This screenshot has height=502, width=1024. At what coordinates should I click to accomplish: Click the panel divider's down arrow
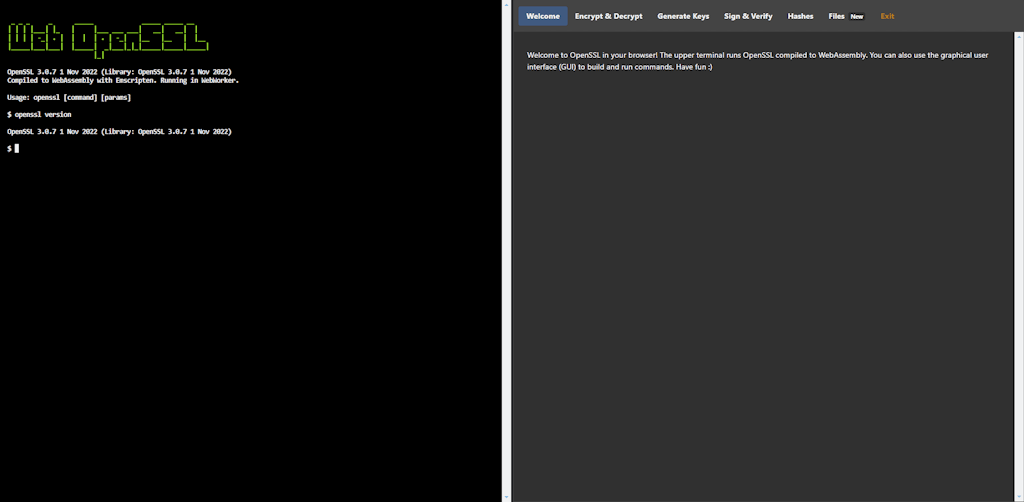[x=507, y=497]
